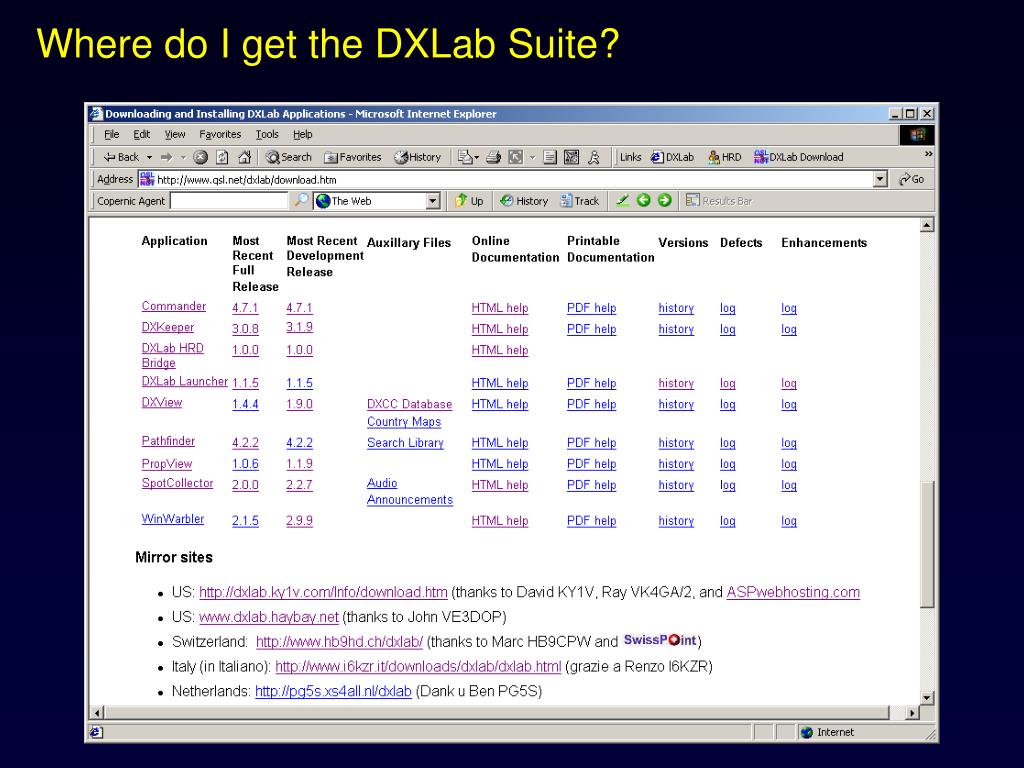
Task: Open the www.dxlab.haybay.net mirror site
Action: pyautogui.click(x=268, y=617)
